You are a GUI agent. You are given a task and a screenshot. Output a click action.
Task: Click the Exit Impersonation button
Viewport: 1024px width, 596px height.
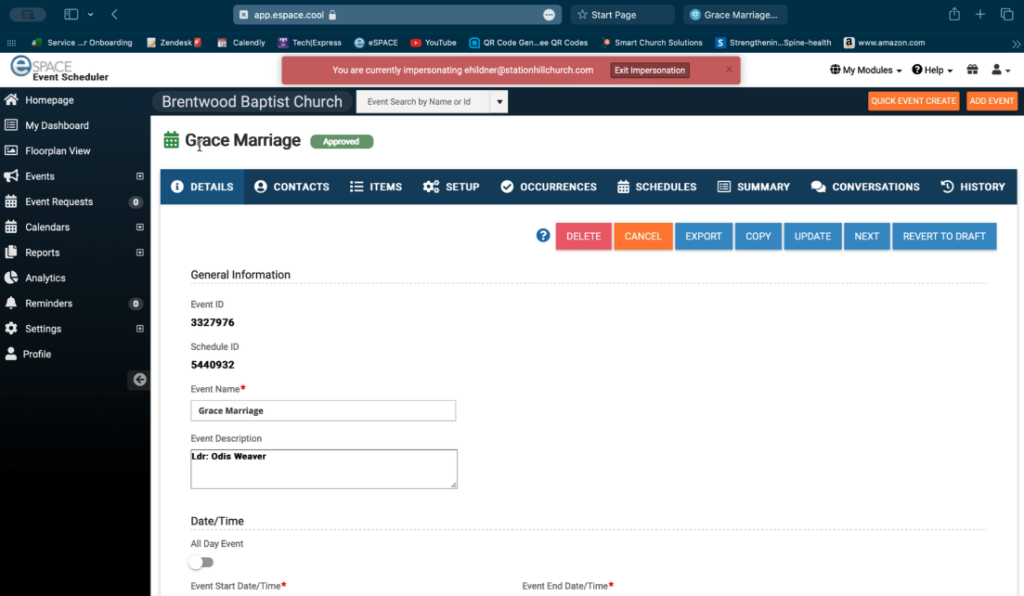[650, 70]
